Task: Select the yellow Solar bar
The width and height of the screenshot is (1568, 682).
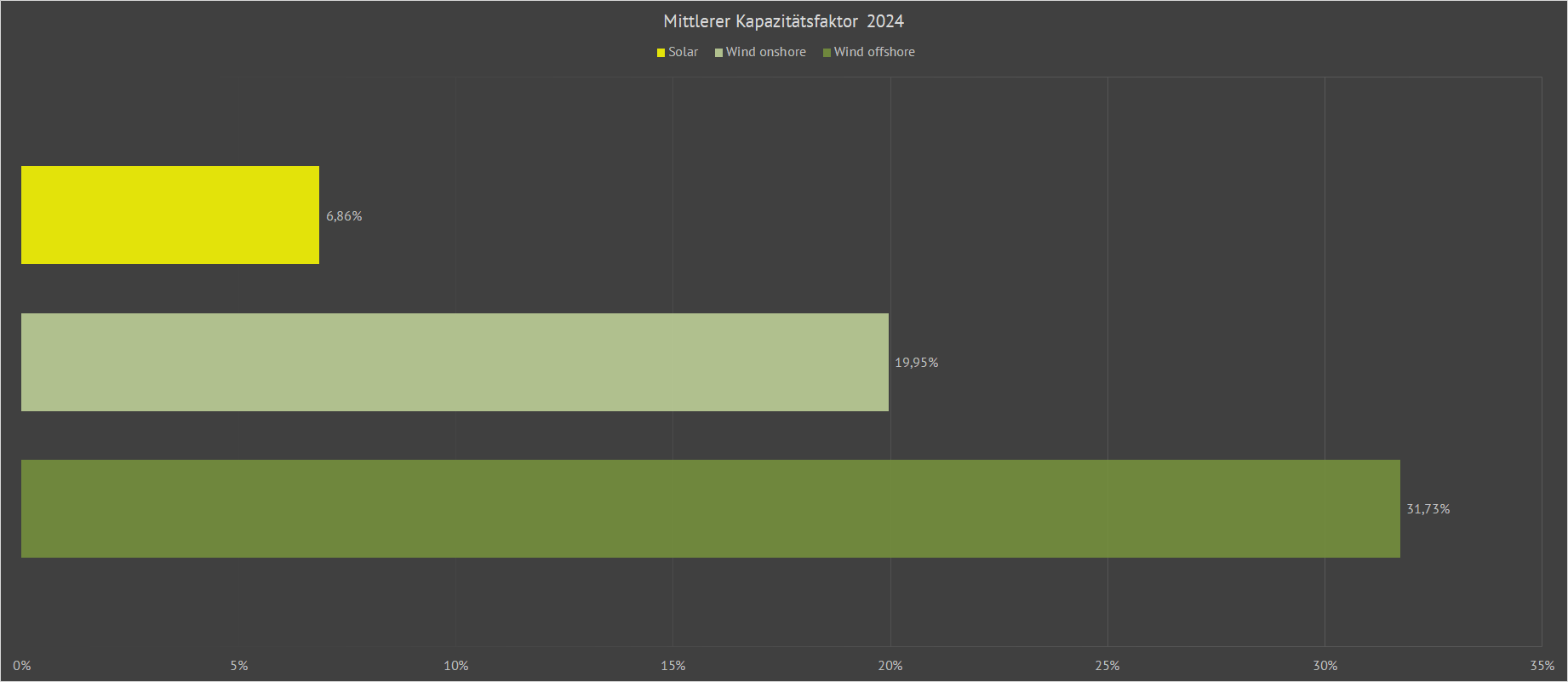Action: click(x=170, y=215)
